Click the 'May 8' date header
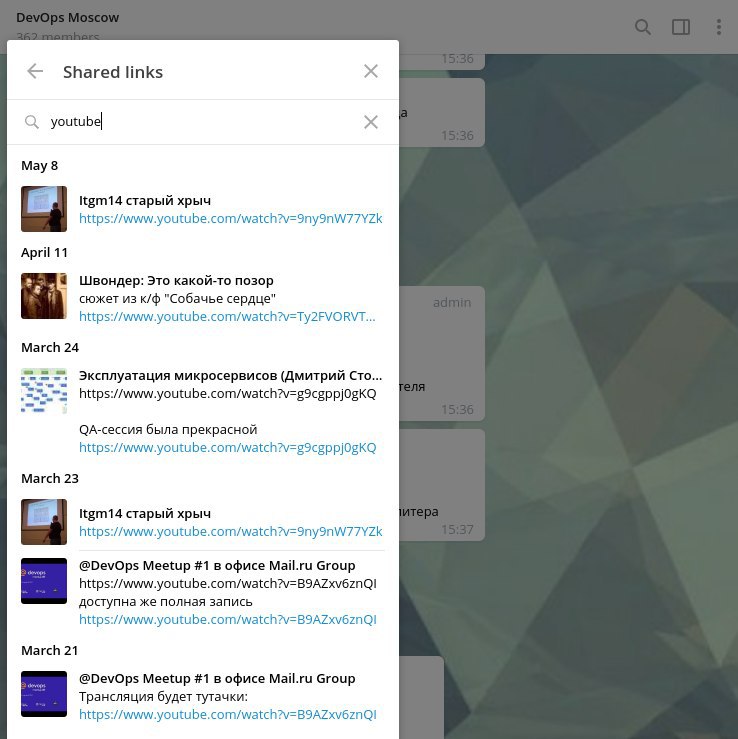Screen dimensions: 738x739 click(40, 166)
